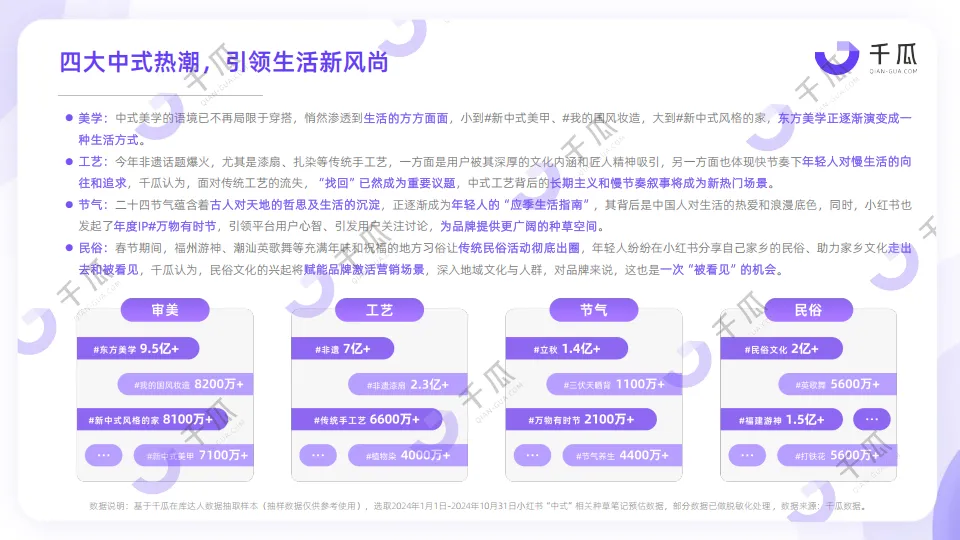Click the phrase 古人对天地的哲思及生活的沉淀
This screenshot has width=960, height=540.
[x=295, y=204]
